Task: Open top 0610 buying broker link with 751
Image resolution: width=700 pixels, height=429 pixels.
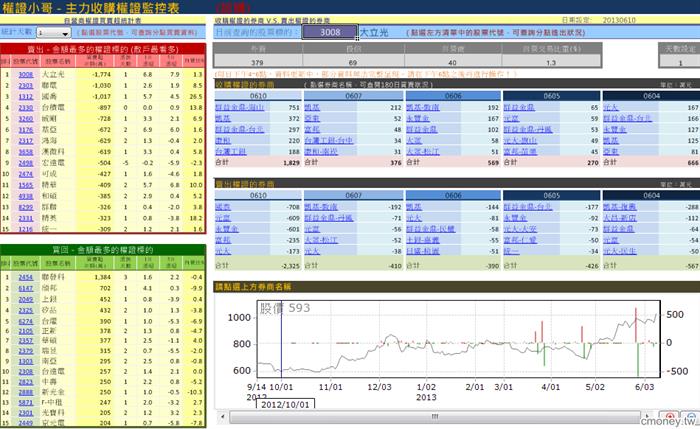Action: pyautogui.click(x=239, y=108)
